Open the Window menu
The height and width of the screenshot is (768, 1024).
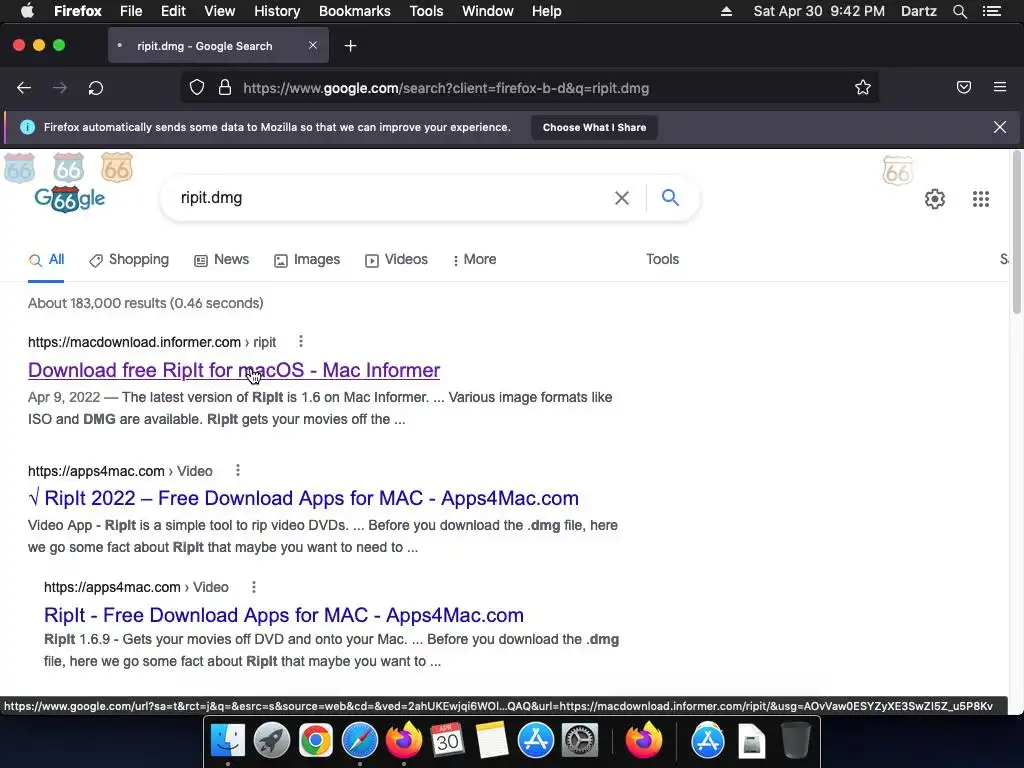(x=488, y=11)
